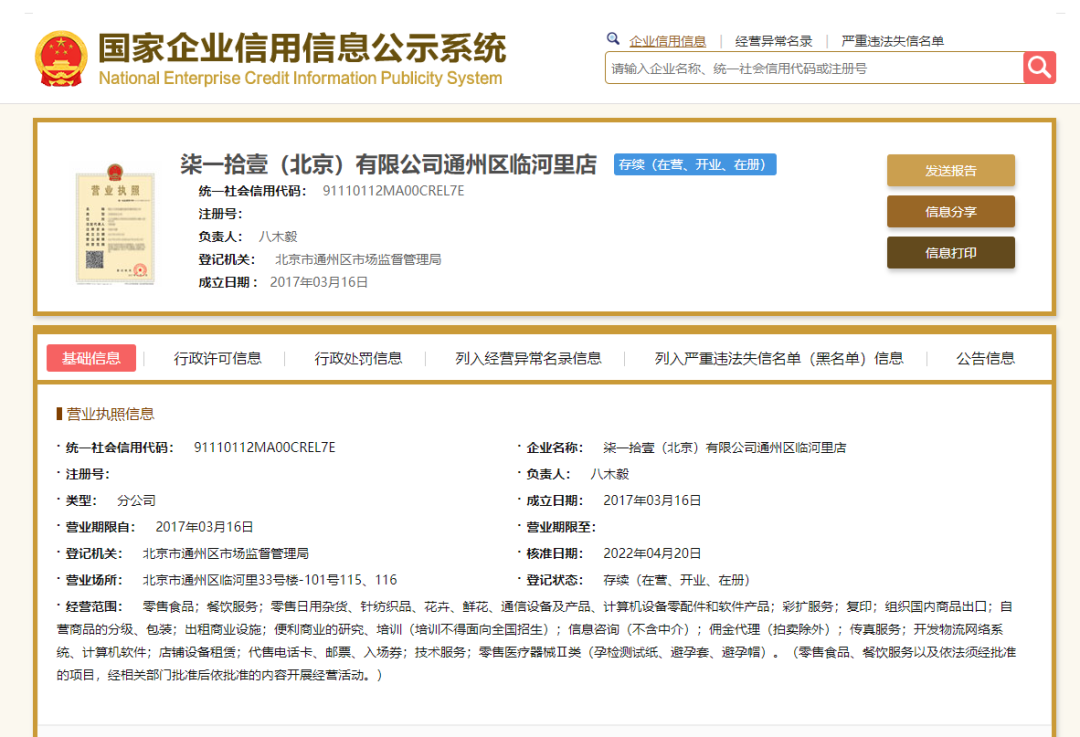Focus the enterprise name search input field
1080x737 pixels.
[x=814, y=68]
